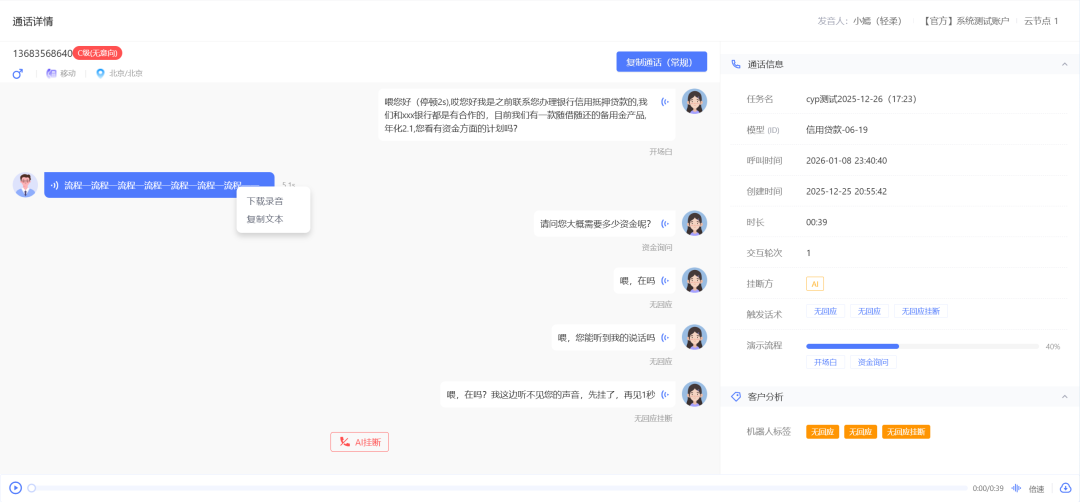Click the 开场白 flow tag
1080x502 pixels.
(826, 362)
